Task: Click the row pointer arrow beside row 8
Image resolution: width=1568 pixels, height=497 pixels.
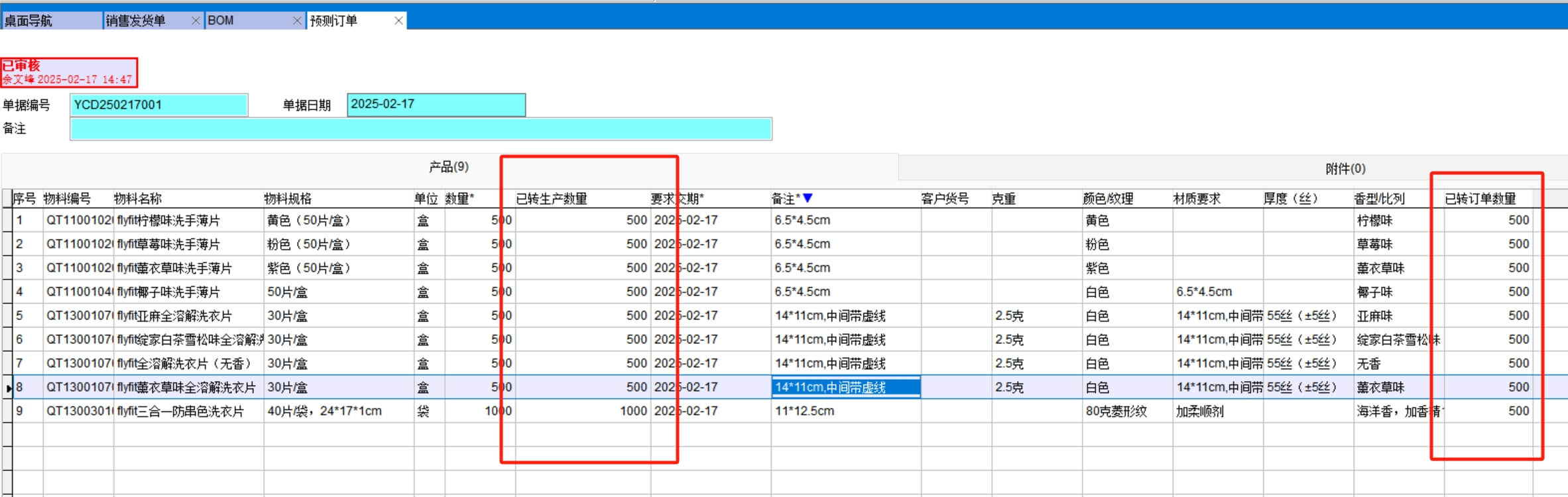Action: pos(9,388)
